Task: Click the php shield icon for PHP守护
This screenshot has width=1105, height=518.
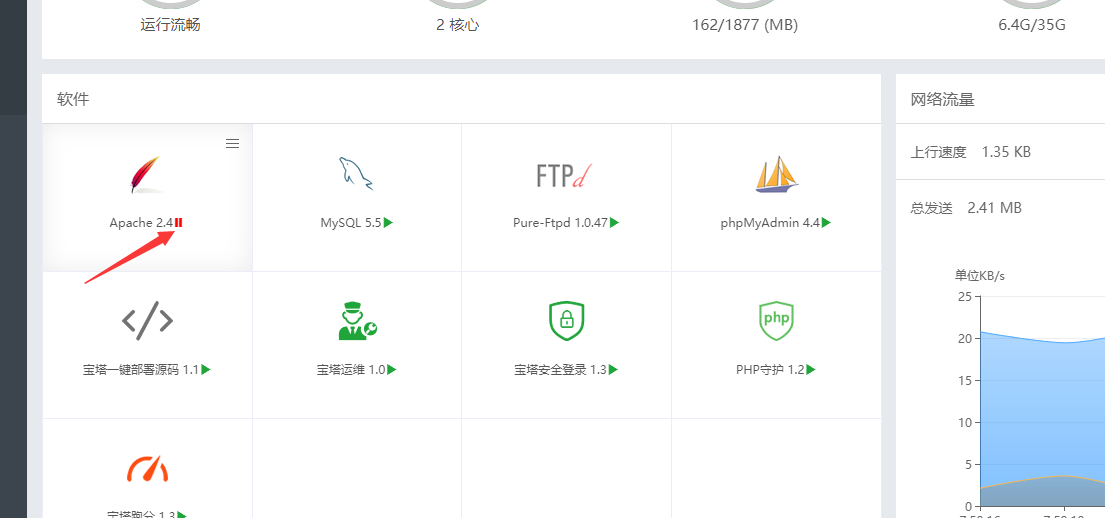Action: [x=777, y=321]
